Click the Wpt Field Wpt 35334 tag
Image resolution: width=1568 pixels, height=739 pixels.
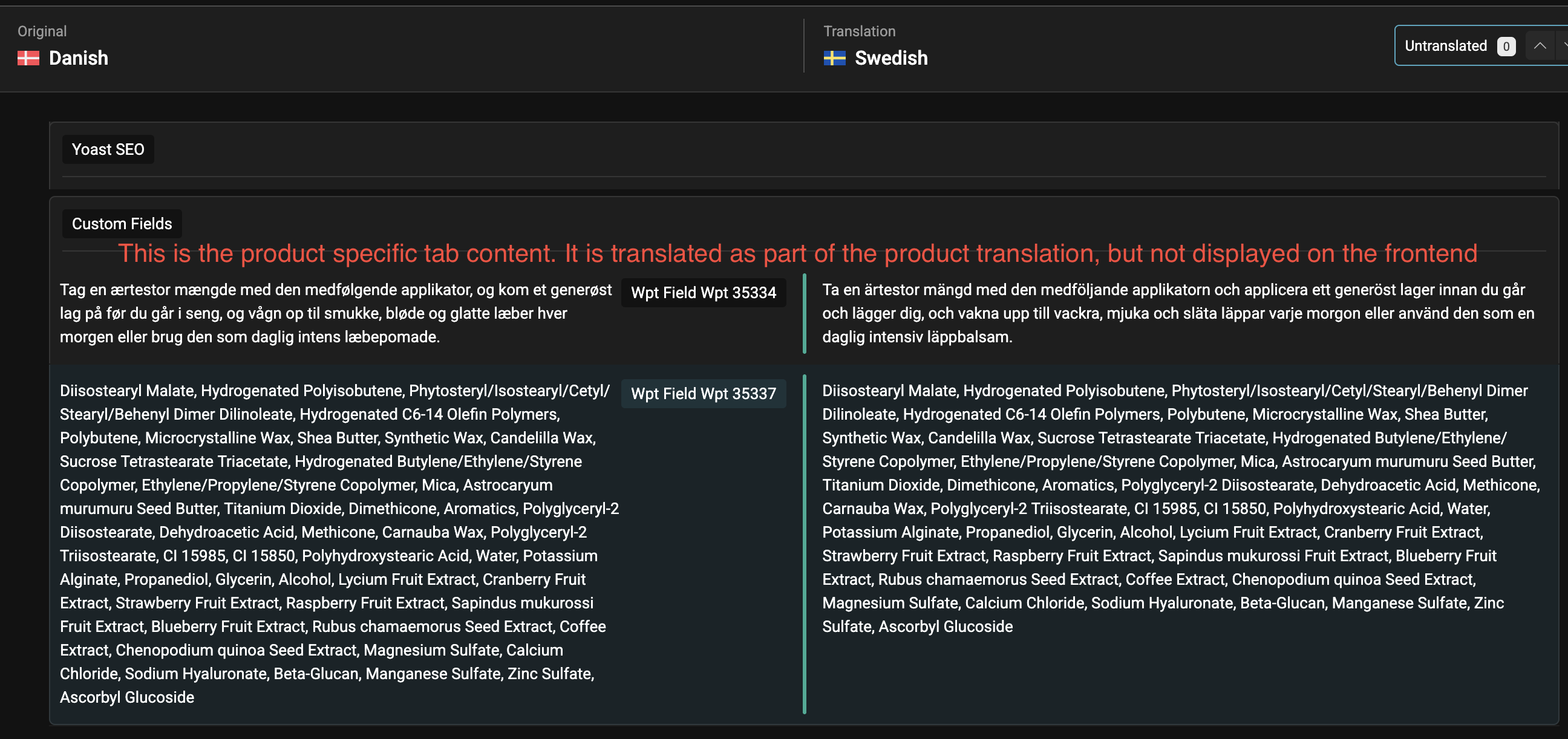pos(703,293)
